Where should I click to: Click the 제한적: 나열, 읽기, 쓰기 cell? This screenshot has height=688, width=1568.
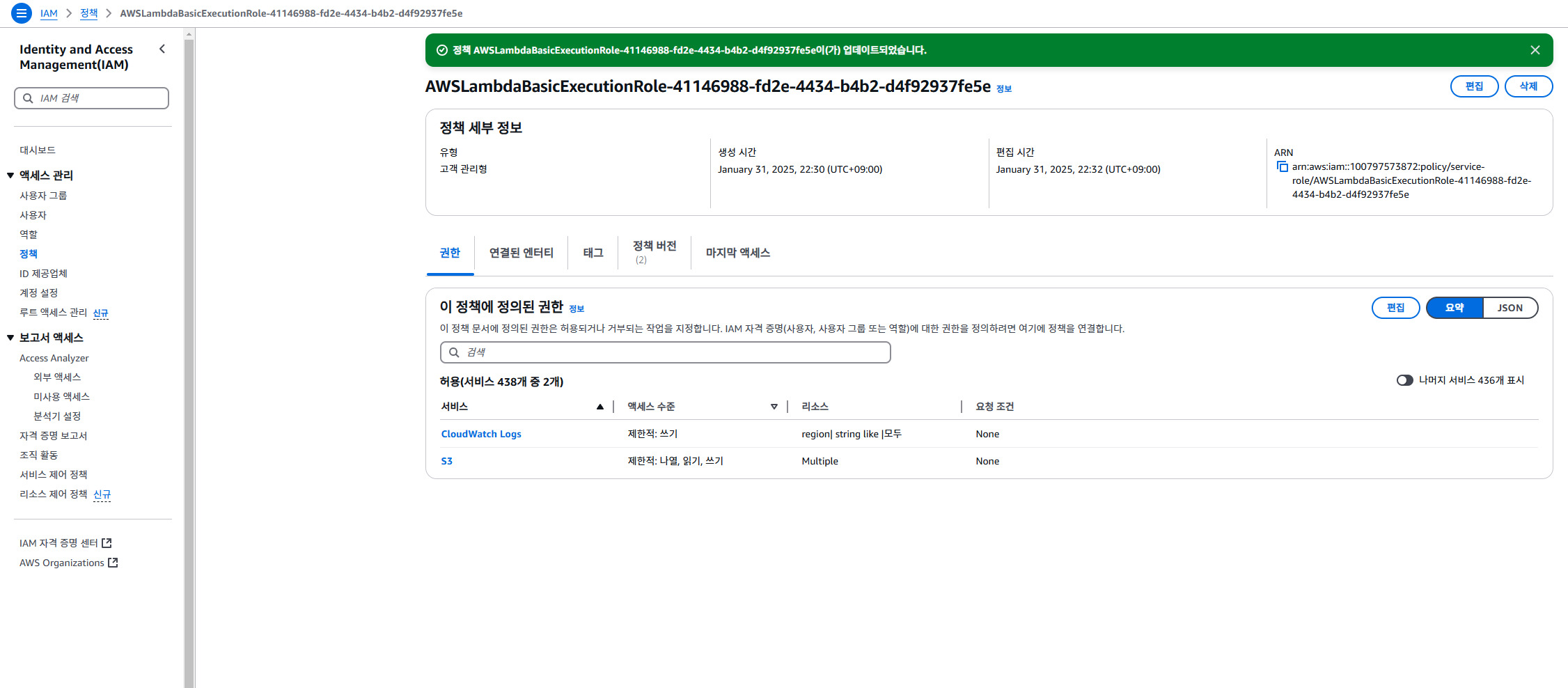675,461
